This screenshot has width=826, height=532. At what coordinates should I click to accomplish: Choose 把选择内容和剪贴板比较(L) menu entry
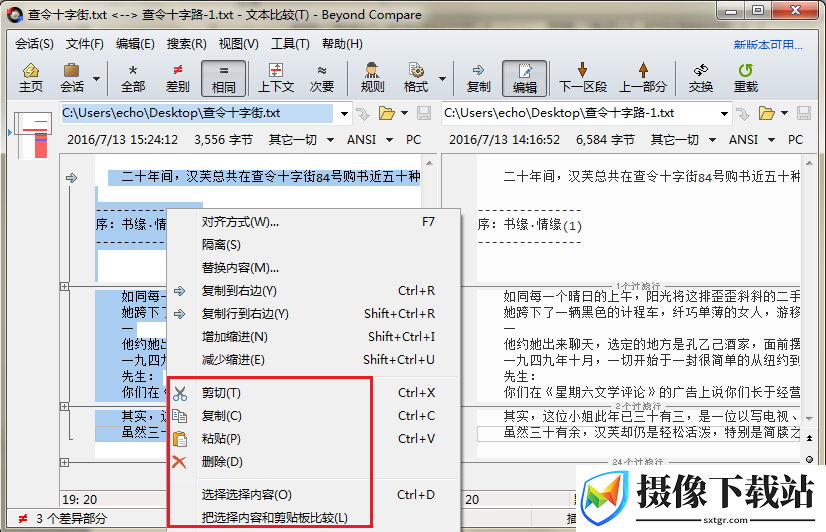pyautogui.click(x=316, y=518)
